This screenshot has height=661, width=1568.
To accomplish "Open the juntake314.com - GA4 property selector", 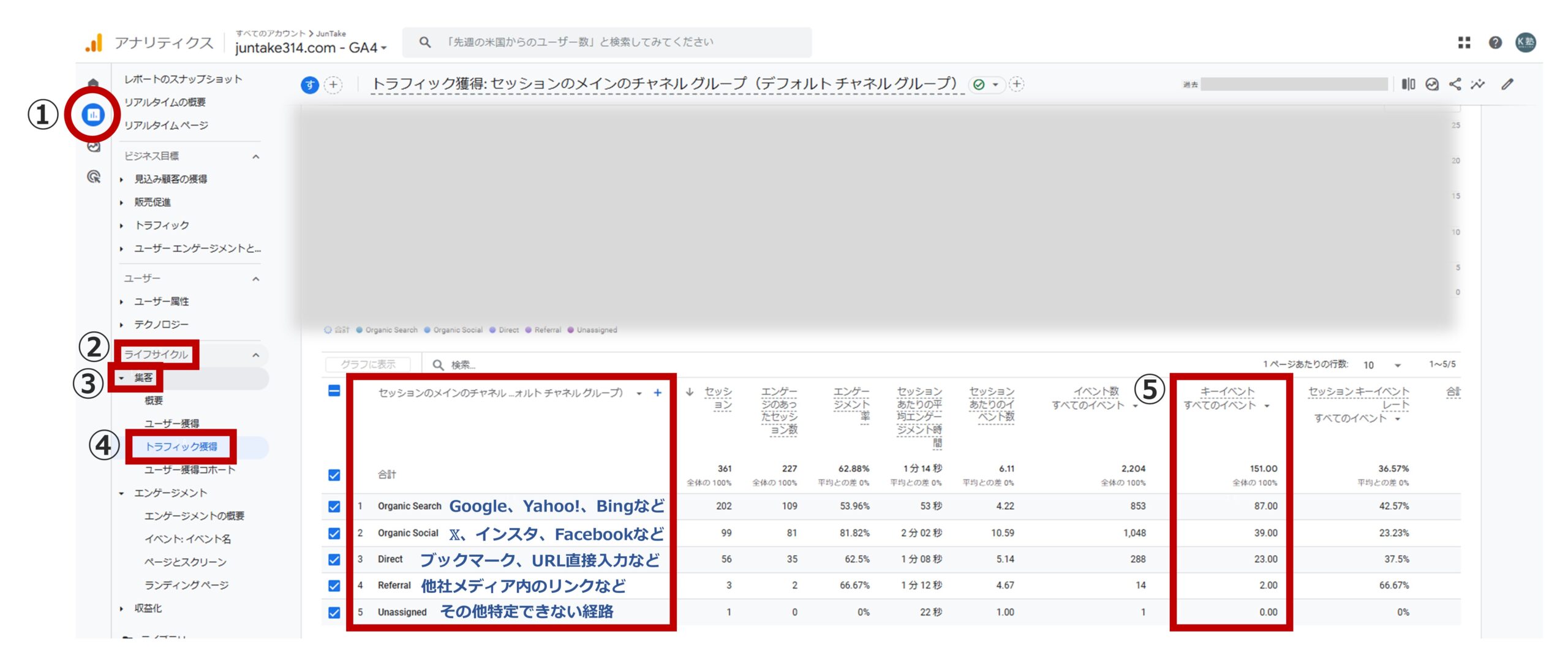I will tap(311, 48).
